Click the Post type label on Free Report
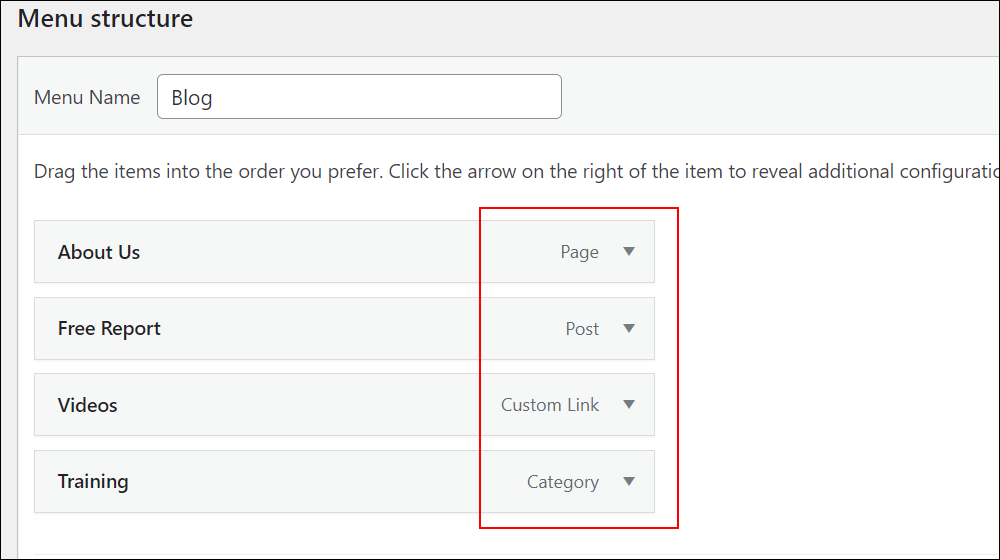This screenshot has height=560, width=1000. tap(582, 328)
